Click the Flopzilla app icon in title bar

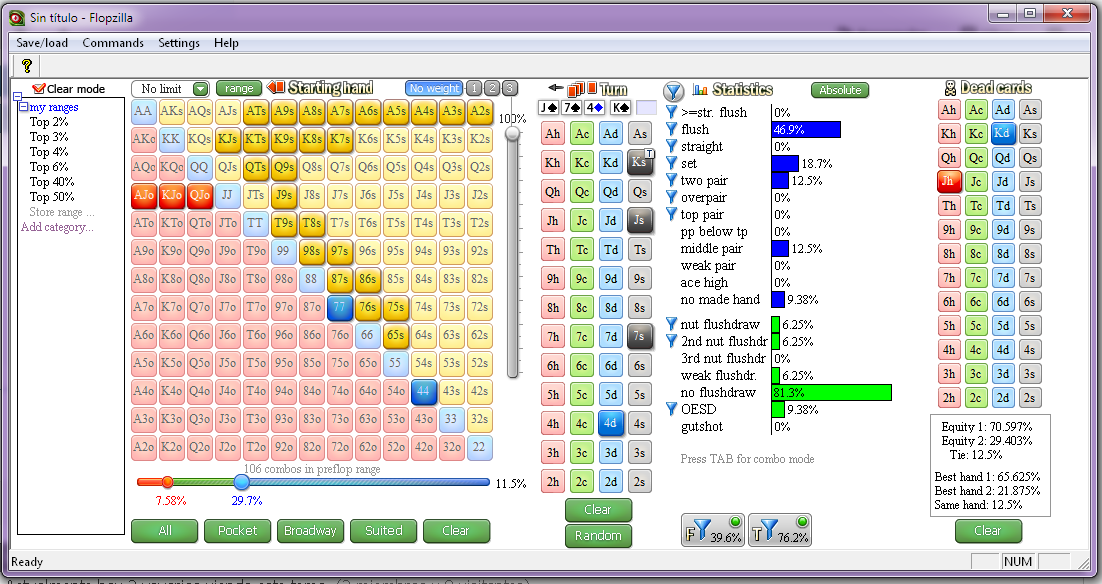pyautogui.click(x=18, y=18)
